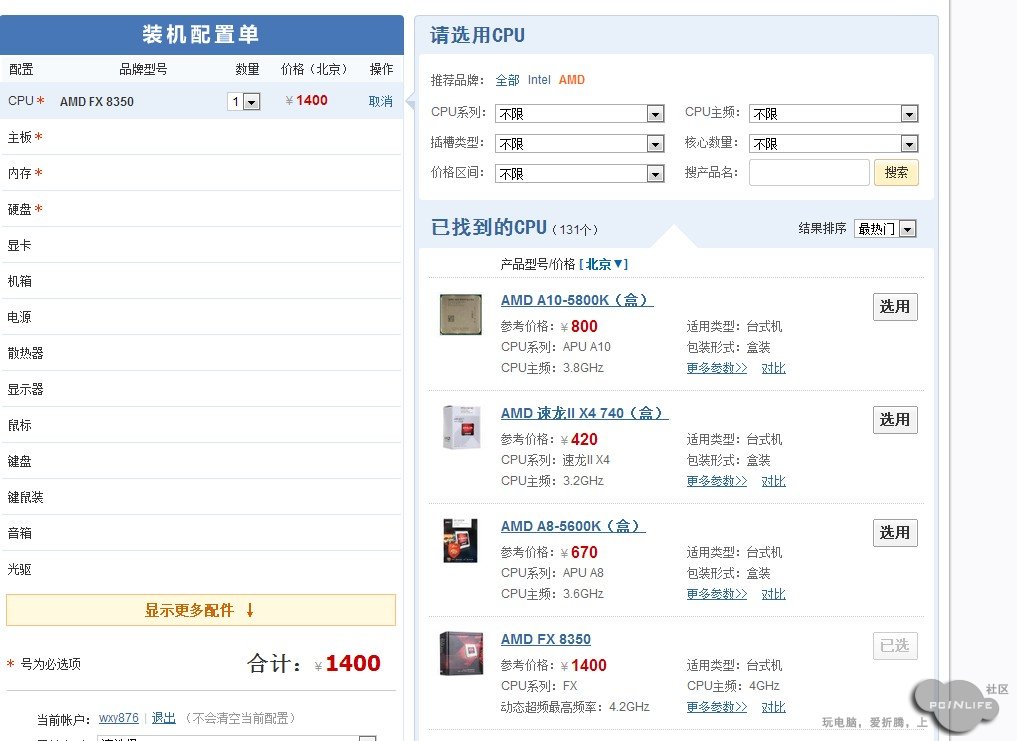Click 取消 to remove the selected CPU
The height and width of the screenshot is (741, 1017).
(381, 101)
